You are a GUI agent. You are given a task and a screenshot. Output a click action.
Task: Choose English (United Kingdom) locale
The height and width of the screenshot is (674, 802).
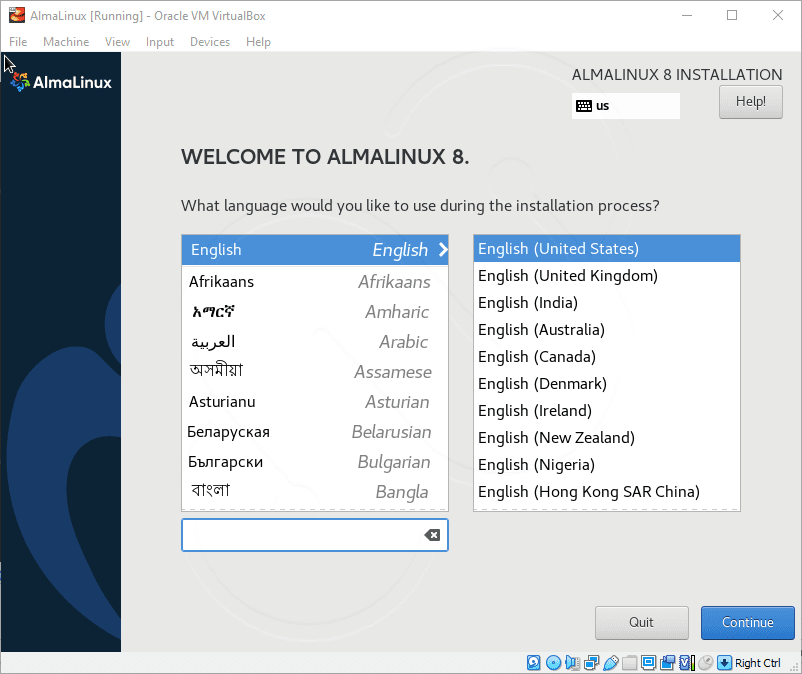click(x=607, y=276)
